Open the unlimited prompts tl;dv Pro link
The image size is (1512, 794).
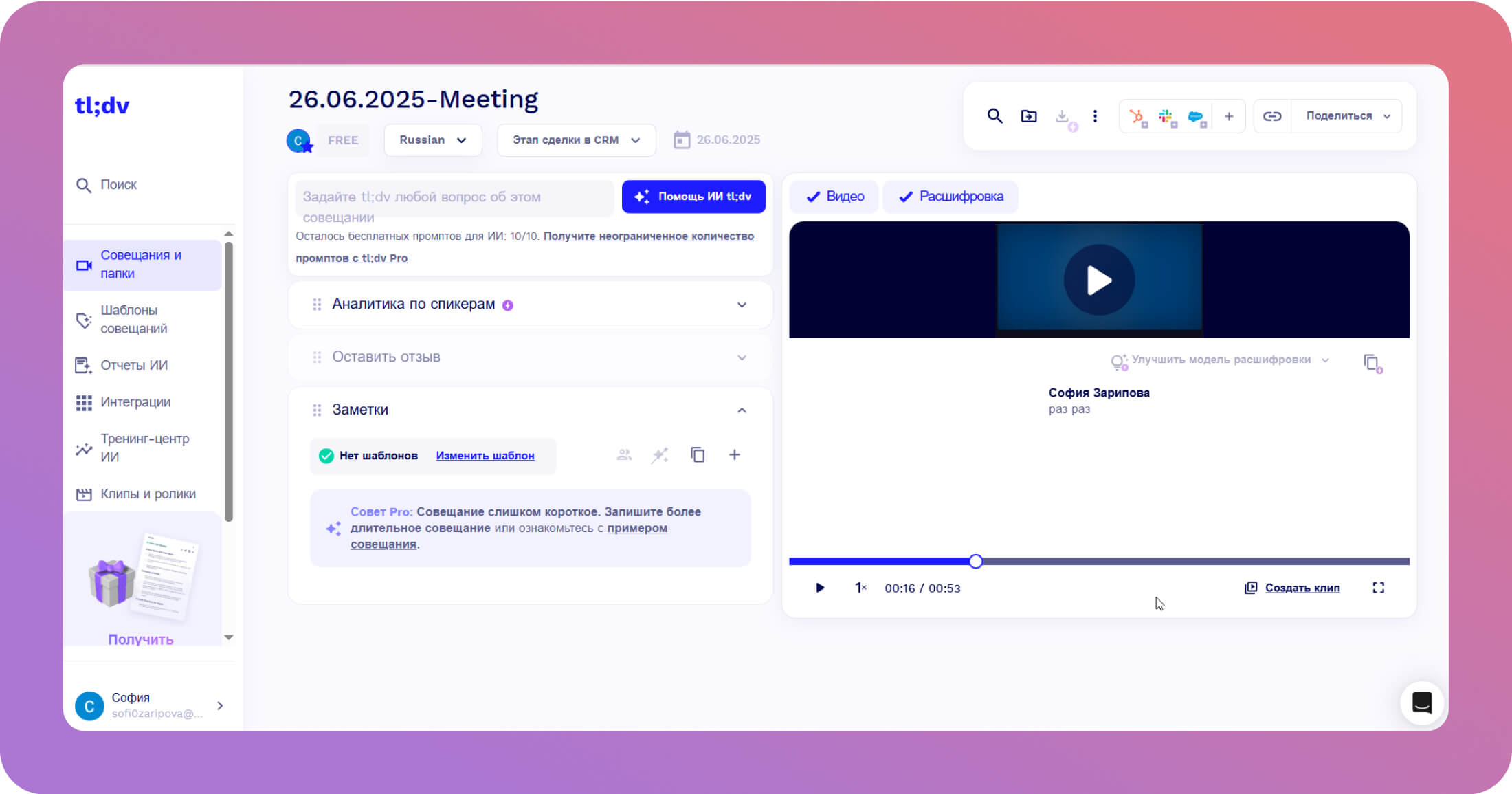point(524,247)
